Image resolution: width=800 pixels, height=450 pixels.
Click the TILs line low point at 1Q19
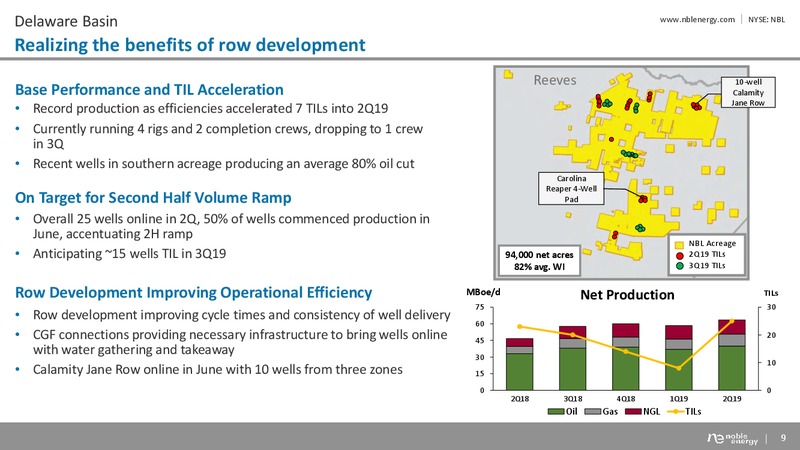click(679, 368)
